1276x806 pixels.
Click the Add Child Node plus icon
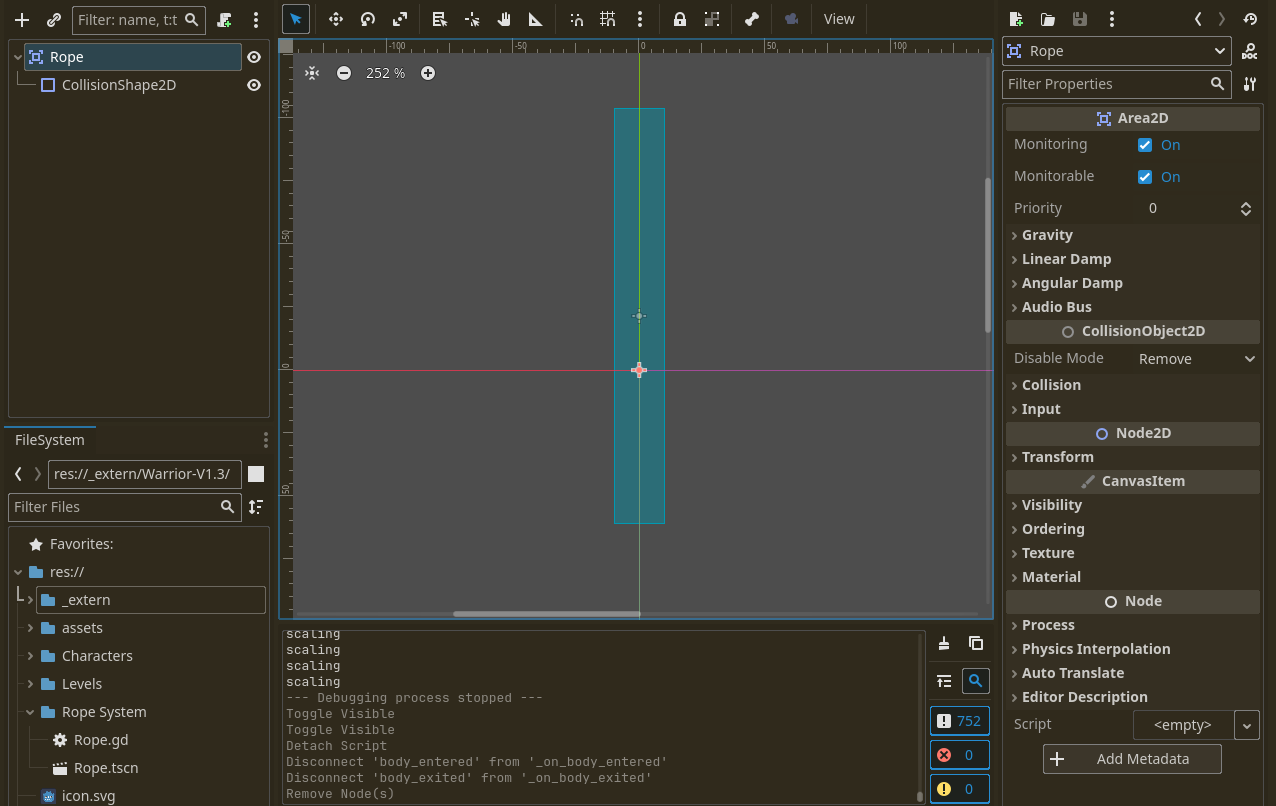click(x=22, y=19)
